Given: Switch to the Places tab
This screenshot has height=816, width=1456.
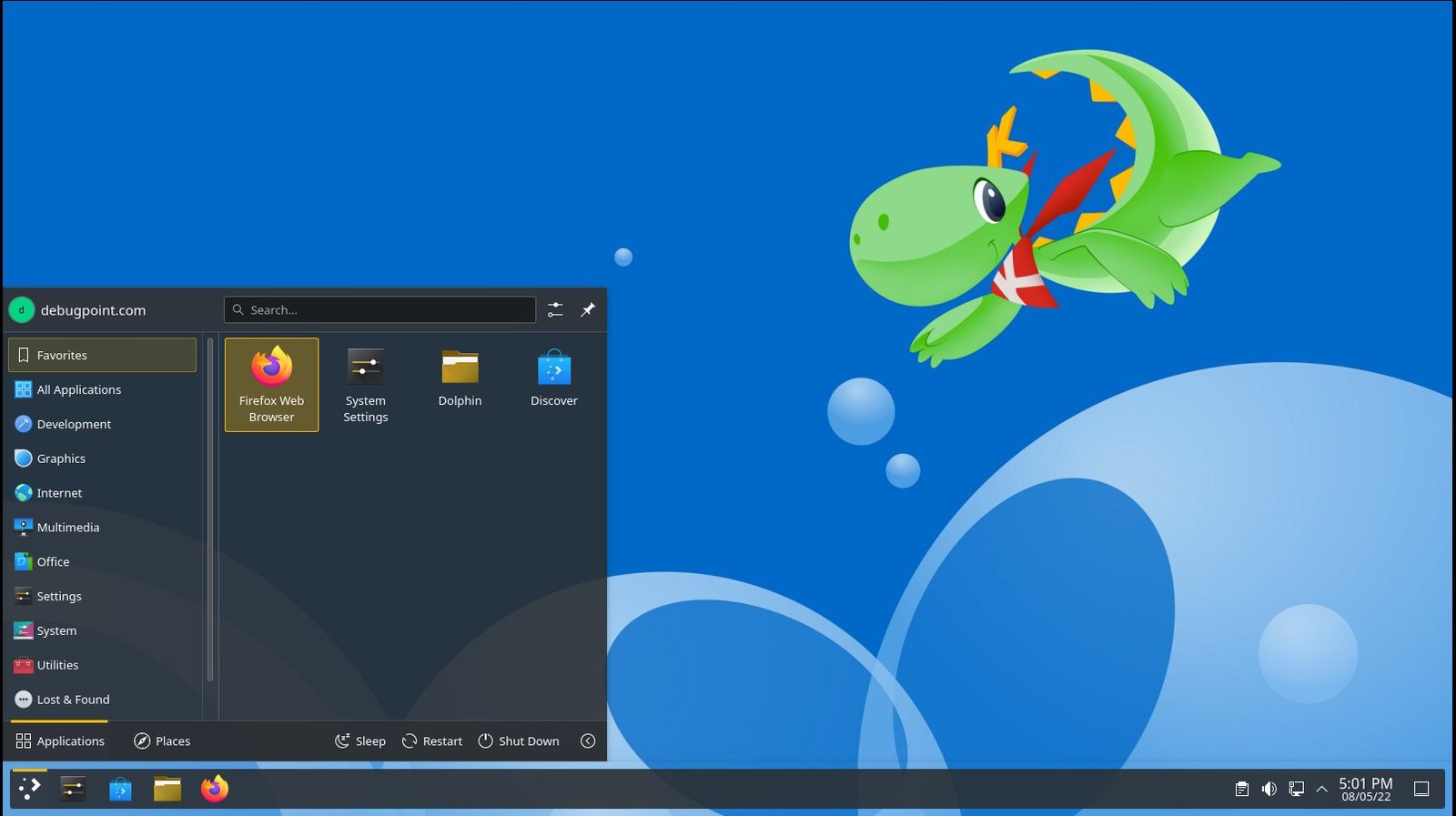Looking at the screenshot, I should [x=162, y=740].
